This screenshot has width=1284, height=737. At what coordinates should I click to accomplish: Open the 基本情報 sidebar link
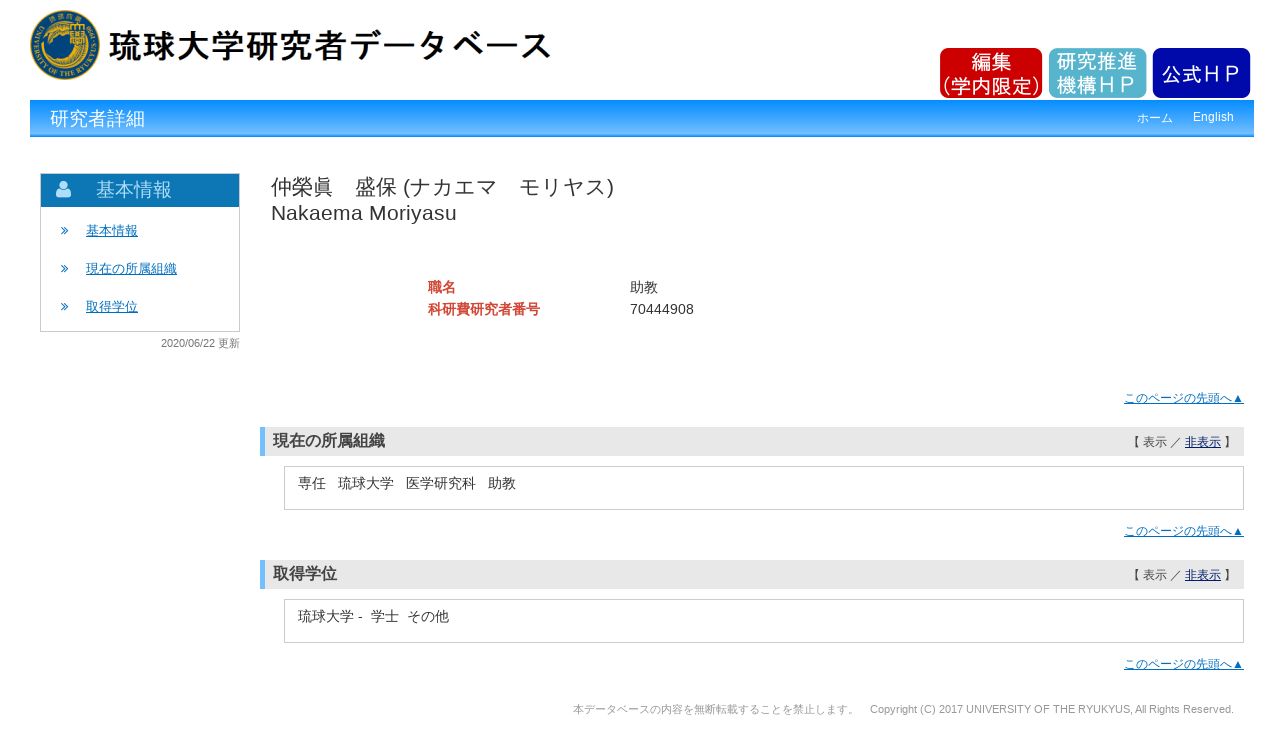point(112,231)
